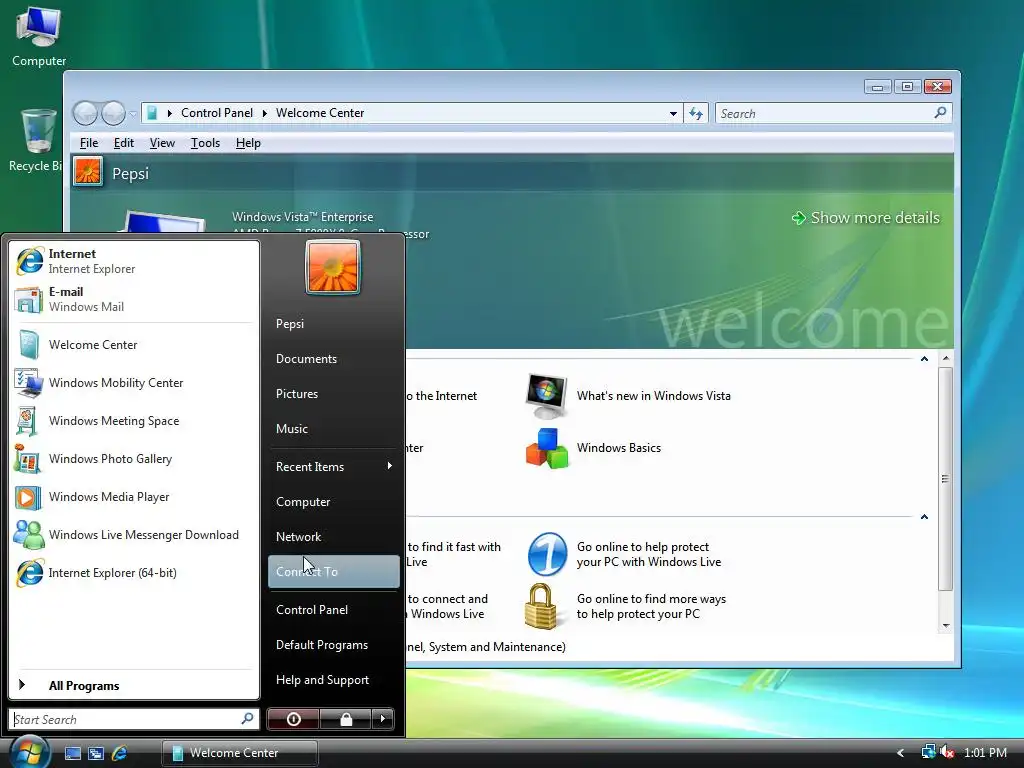Open Control Panel from Start menu
1024x768 pixels.
(334, 609)
